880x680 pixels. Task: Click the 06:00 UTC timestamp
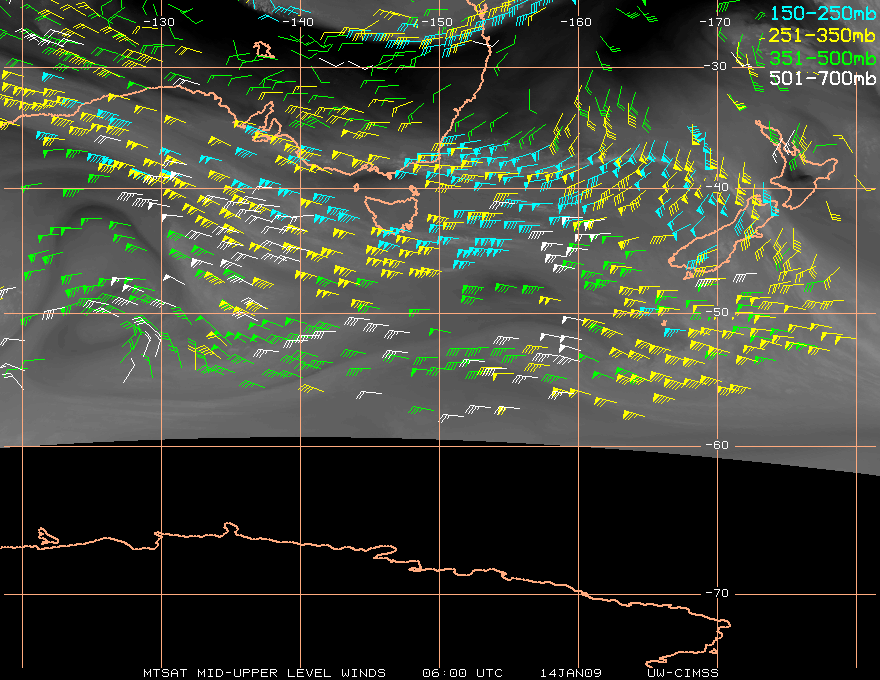(462, 673)
